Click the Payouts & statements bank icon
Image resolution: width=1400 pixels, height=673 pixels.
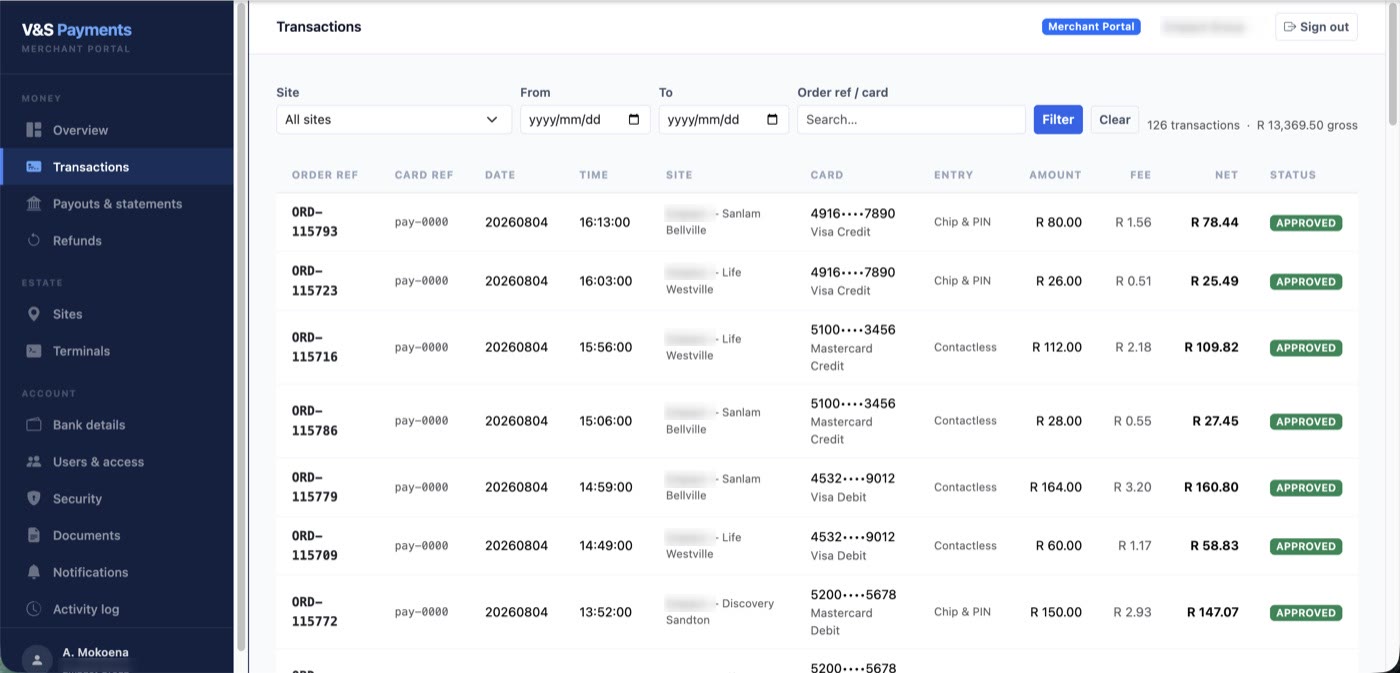pos(34,204)
